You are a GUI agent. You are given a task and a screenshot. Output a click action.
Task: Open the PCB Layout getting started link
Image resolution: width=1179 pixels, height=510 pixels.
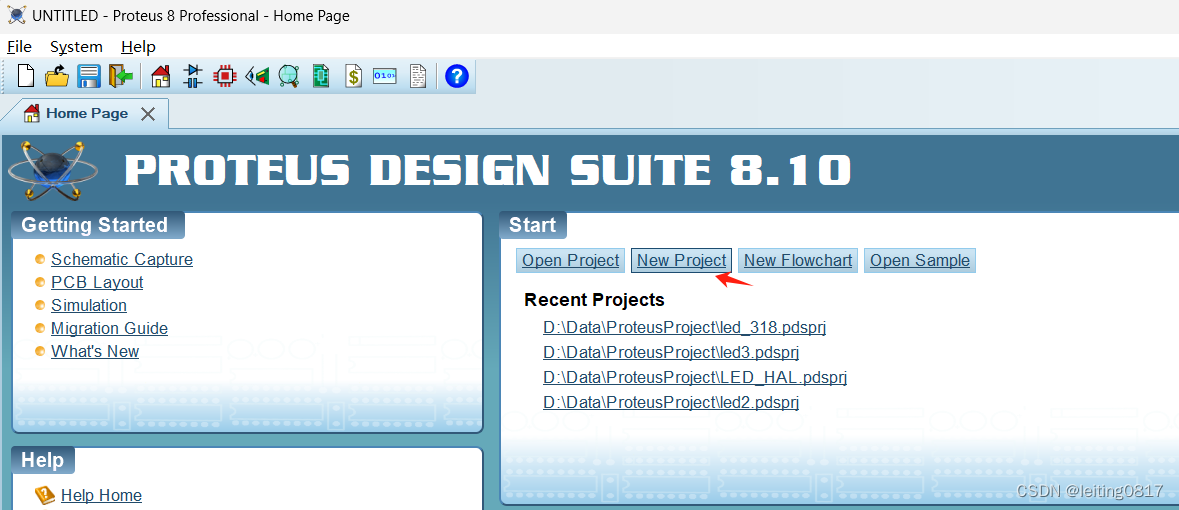tap(97, 282)
